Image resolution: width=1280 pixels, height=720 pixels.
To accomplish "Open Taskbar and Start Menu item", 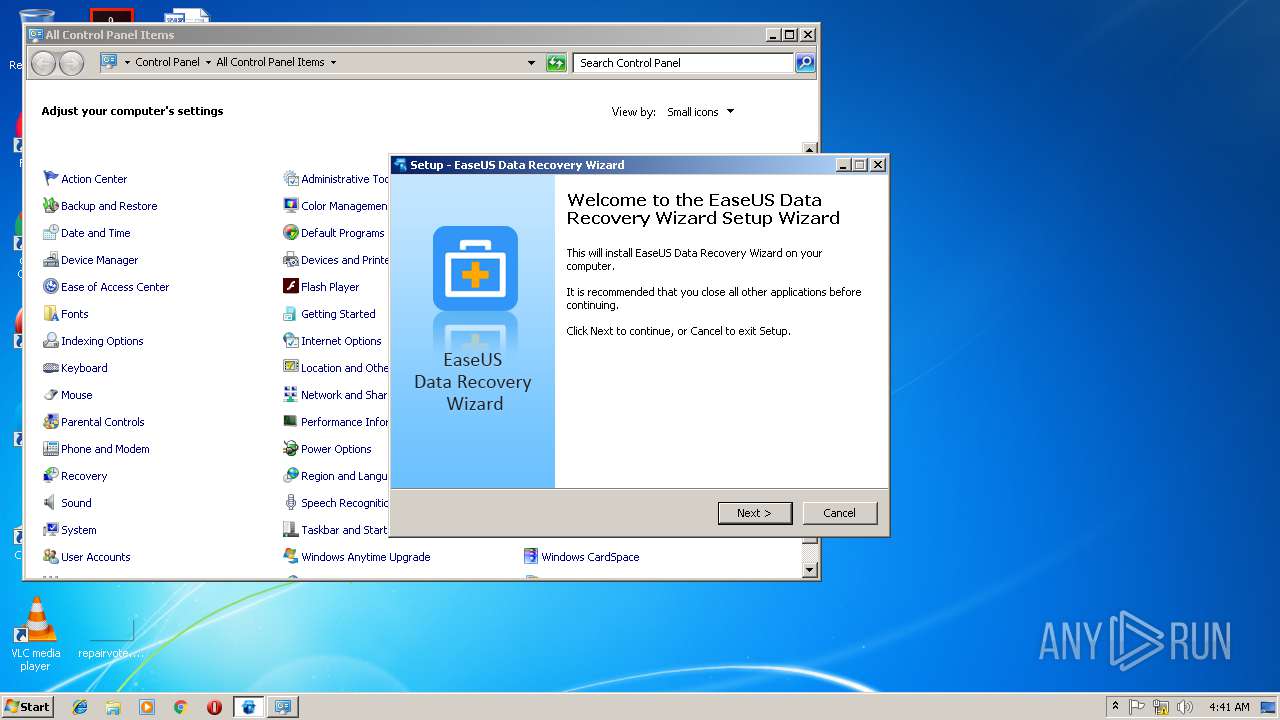I will click(336, 530).
